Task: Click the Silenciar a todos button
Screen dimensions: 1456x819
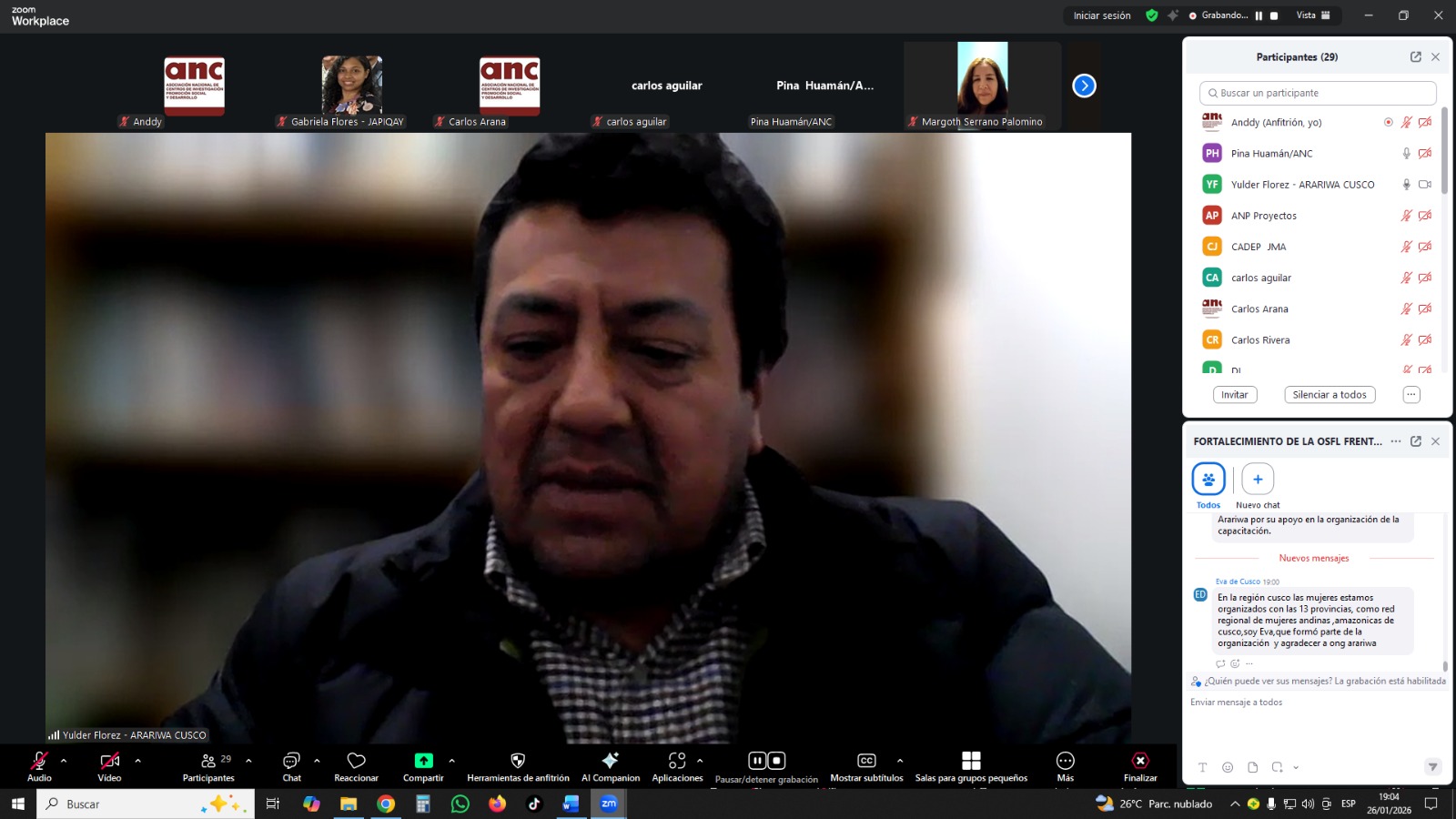Action: 1330,395
